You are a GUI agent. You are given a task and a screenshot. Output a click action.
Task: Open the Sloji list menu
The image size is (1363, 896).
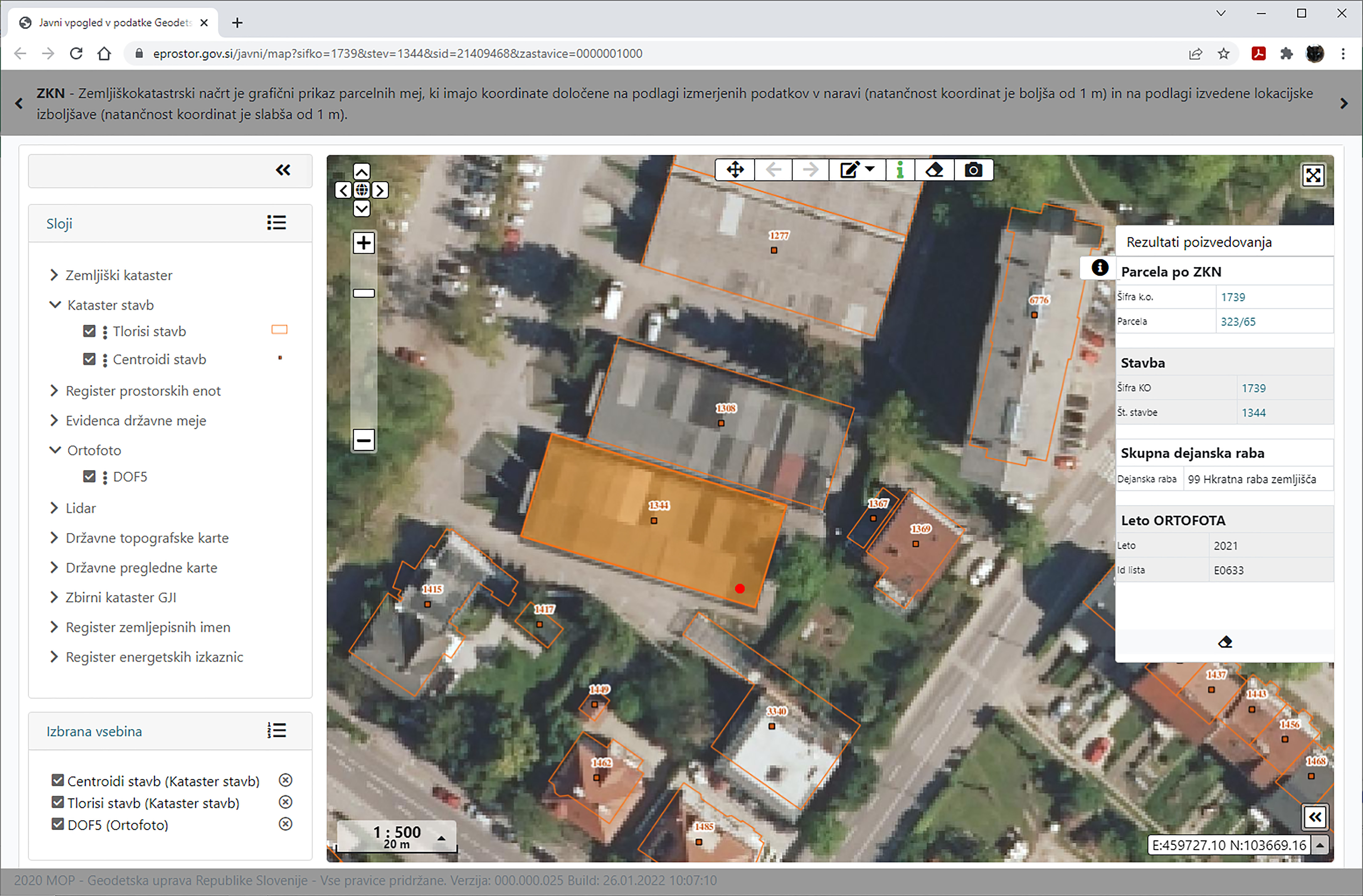click(277, 223)
